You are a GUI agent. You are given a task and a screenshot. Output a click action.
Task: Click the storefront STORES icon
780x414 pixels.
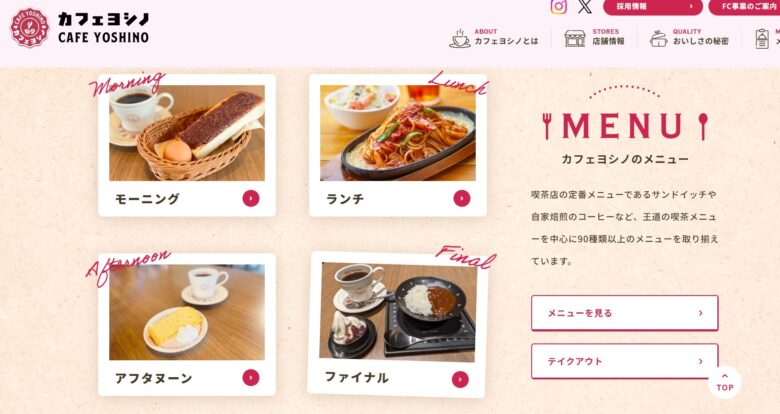pos(575,38)
